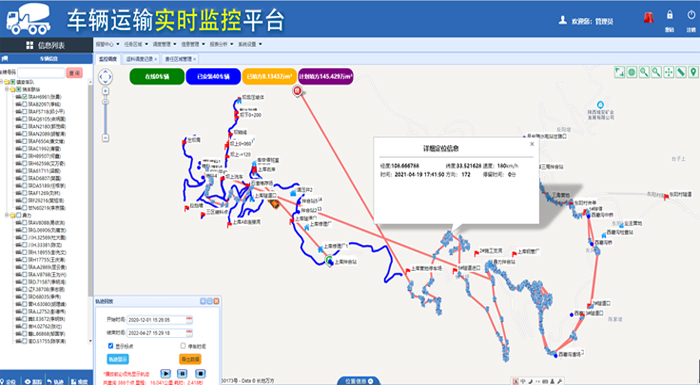Expand the 位置信息 bottom panel
The width and height of the screenshot is (700, 385).
[358, 381]
